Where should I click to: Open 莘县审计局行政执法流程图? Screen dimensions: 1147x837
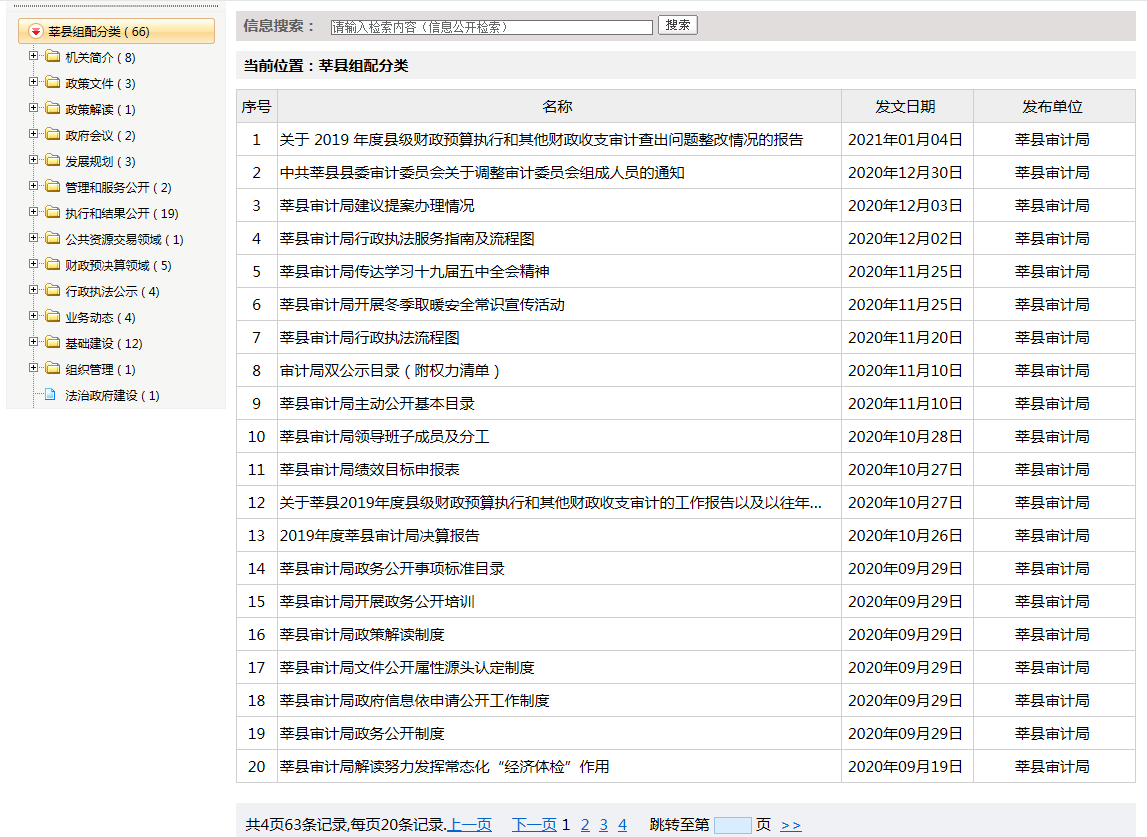point(369,337)
